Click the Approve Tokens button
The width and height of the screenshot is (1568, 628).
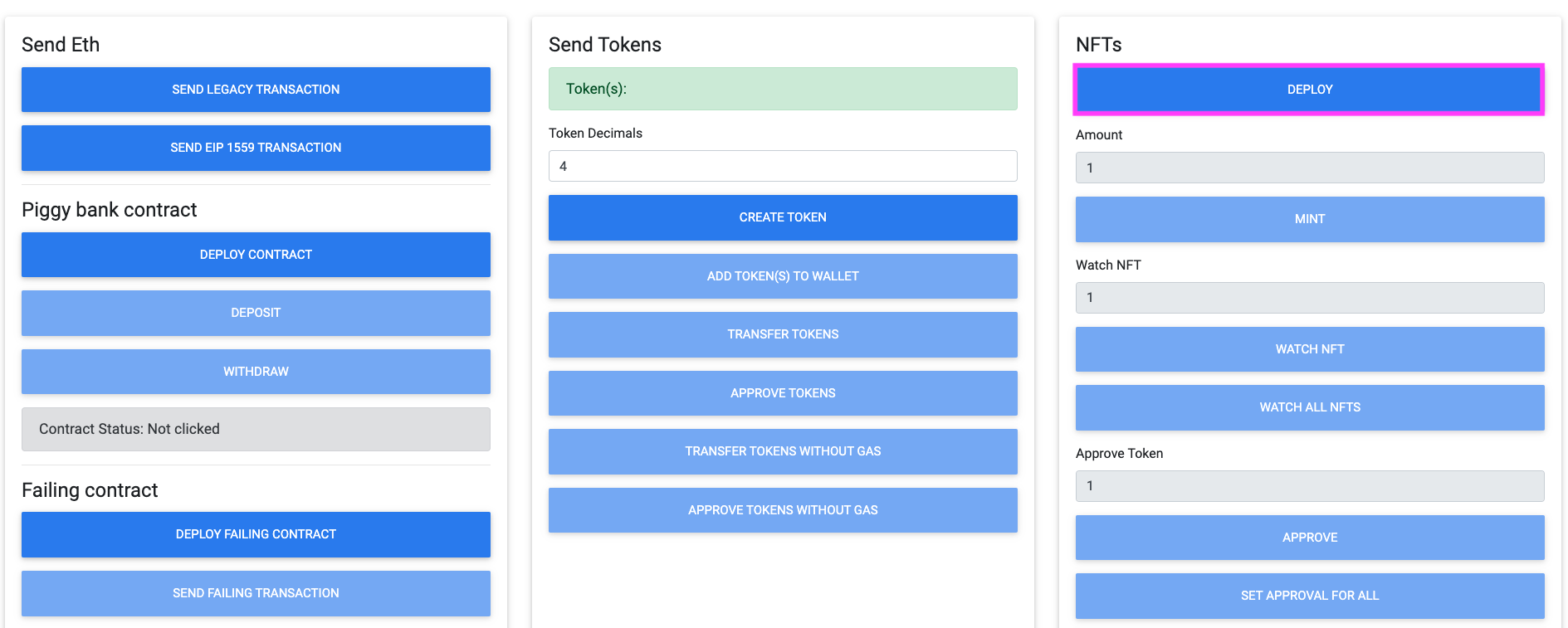[x=783, y=393]
